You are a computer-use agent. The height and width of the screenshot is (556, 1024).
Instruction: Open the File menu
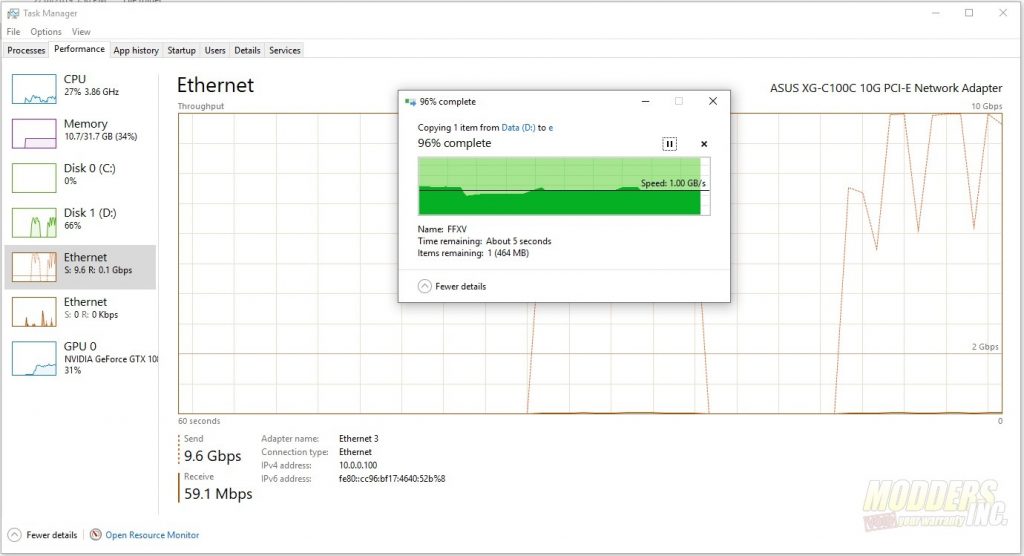[14, 31]
